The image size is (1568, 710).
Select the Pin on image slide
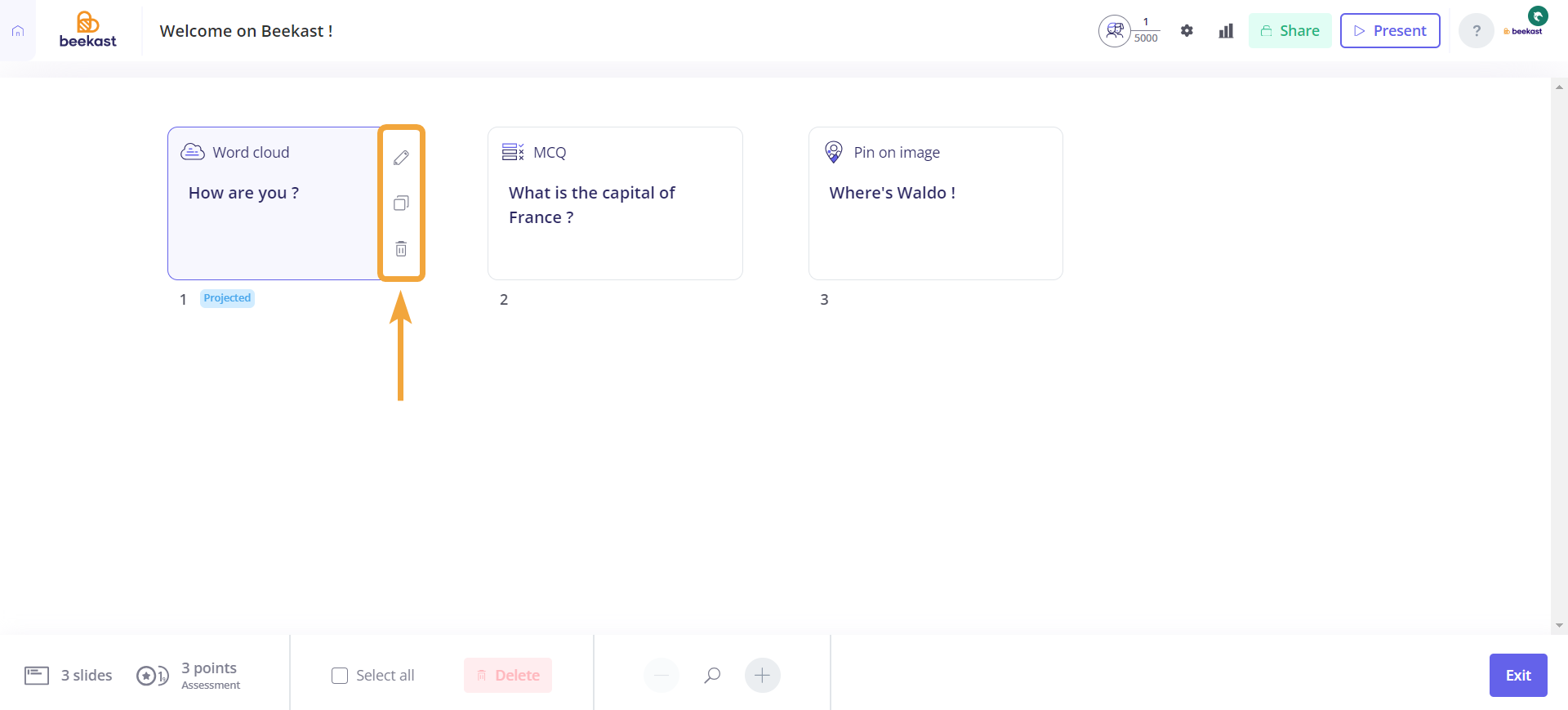click(936, 203)
